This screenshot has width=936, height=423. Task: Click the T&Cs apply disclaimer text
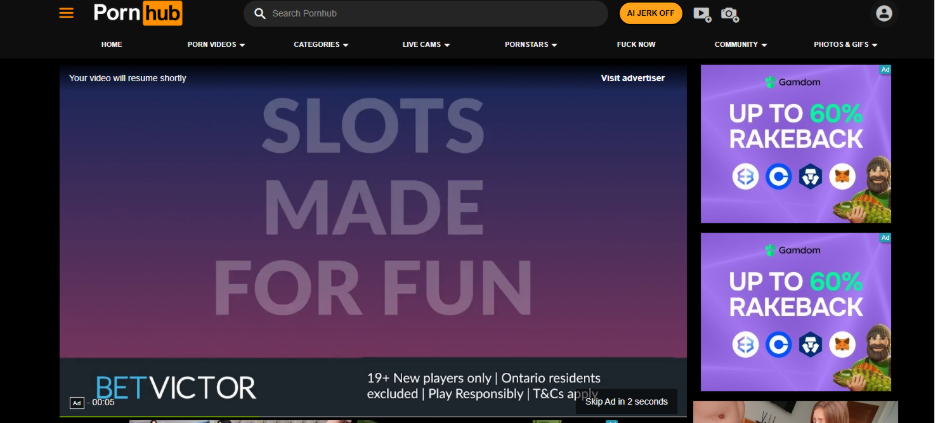tap(564, 394)
